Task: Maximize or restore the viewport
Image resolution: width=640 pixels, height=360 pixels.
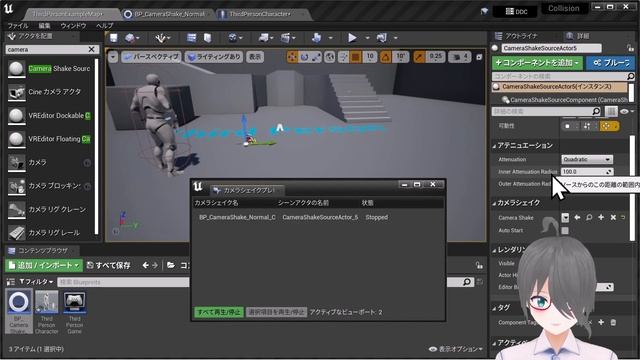Action: [x=479, y=57]
